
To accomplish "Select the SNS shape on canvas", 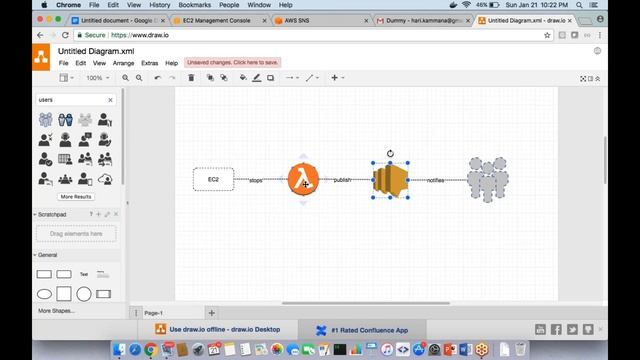I will click(x=391, y=180).
